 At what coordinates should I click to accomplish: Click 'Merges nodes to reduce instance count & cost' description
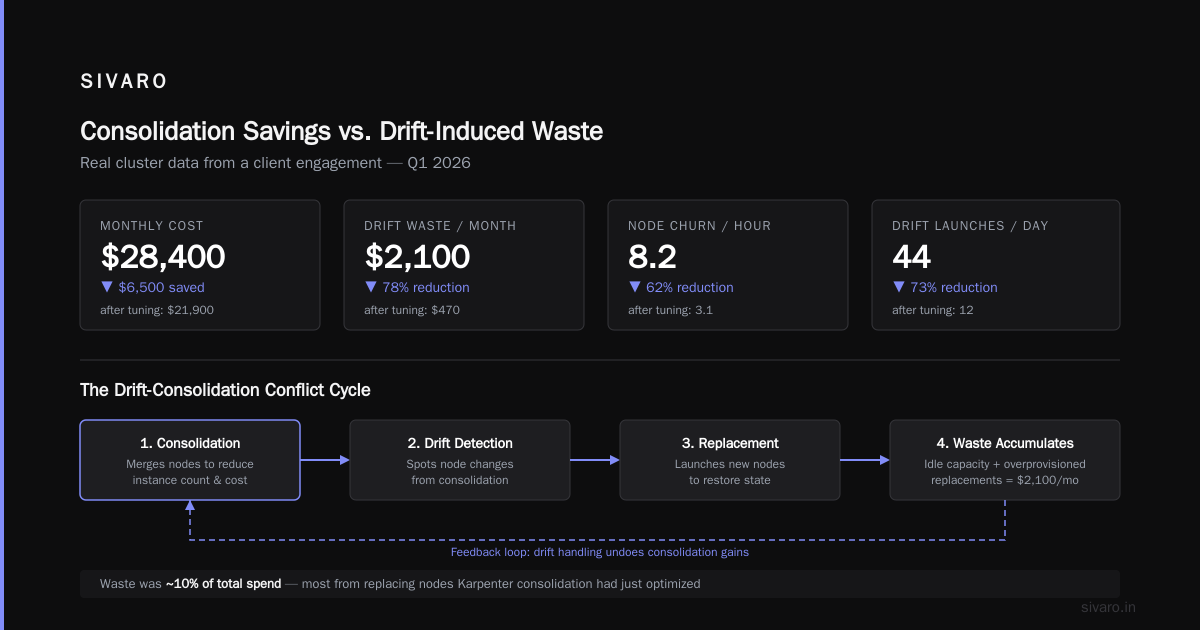coord(190,472)
